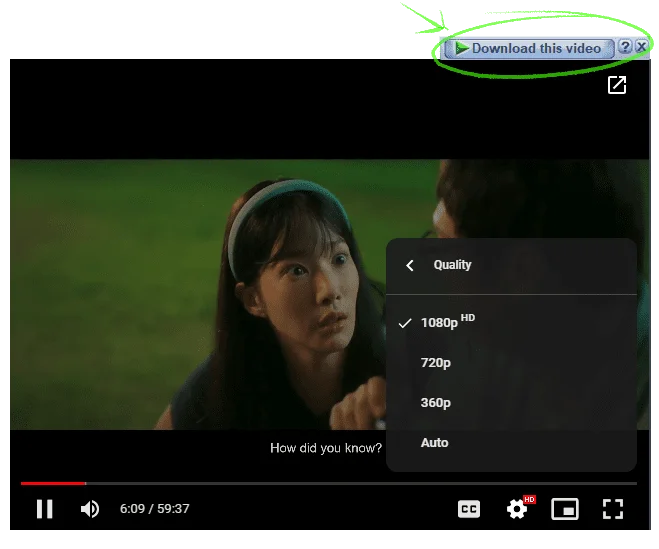Switch to miniplayer mode
The height and width of the screenshot is (549, 659).
(564, 509)
